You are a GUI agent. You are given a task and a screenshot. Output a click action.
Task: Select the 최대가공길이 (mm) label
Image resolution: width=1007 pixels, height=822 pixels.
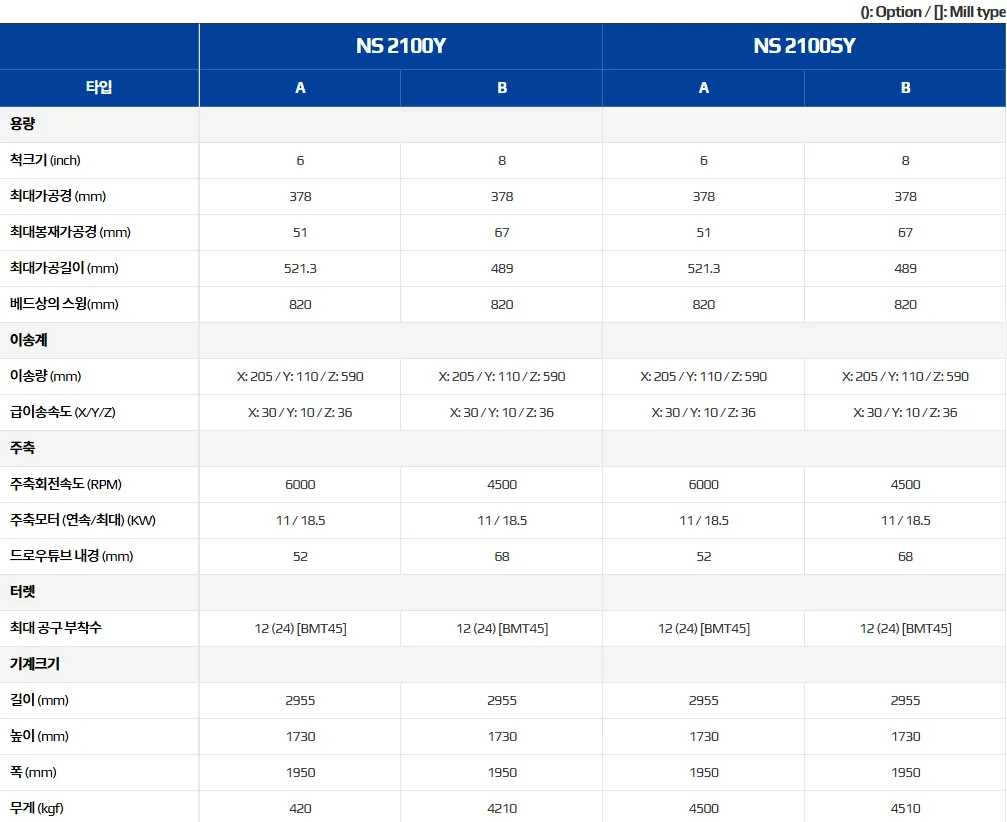coord(64,268)
